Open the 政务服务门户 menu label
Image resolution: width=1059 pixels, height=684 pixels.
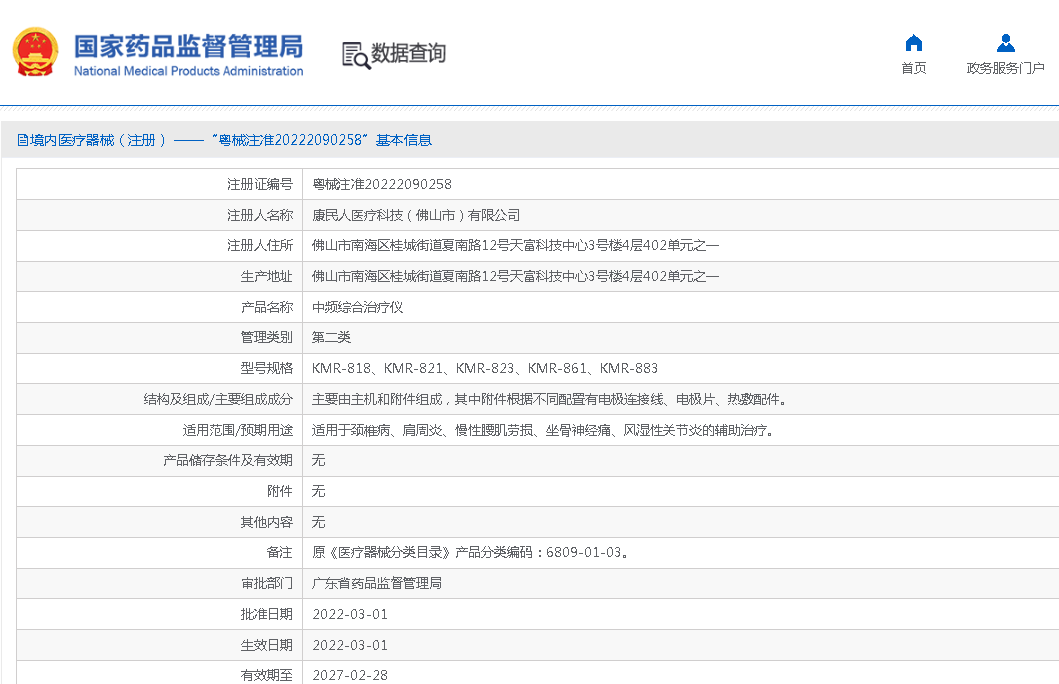(x=1005, y=68)
